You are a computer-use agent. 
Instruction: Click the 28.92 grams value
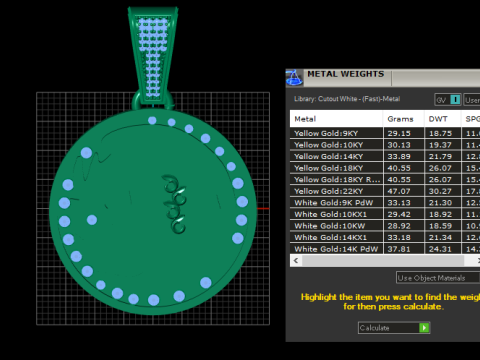(x=399, y=226)
